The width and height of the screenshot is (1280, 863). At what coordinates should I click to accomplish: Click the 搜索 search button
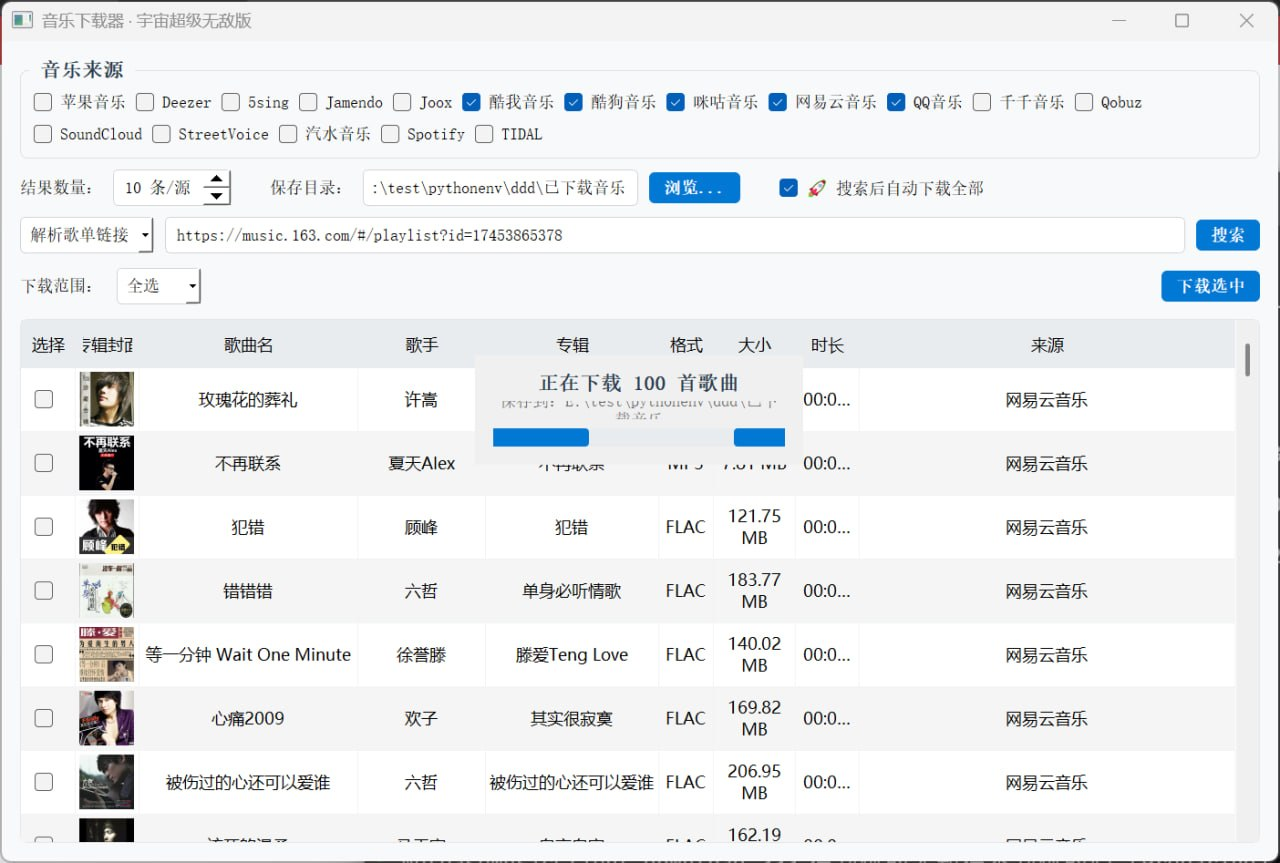coord(1227,235)
